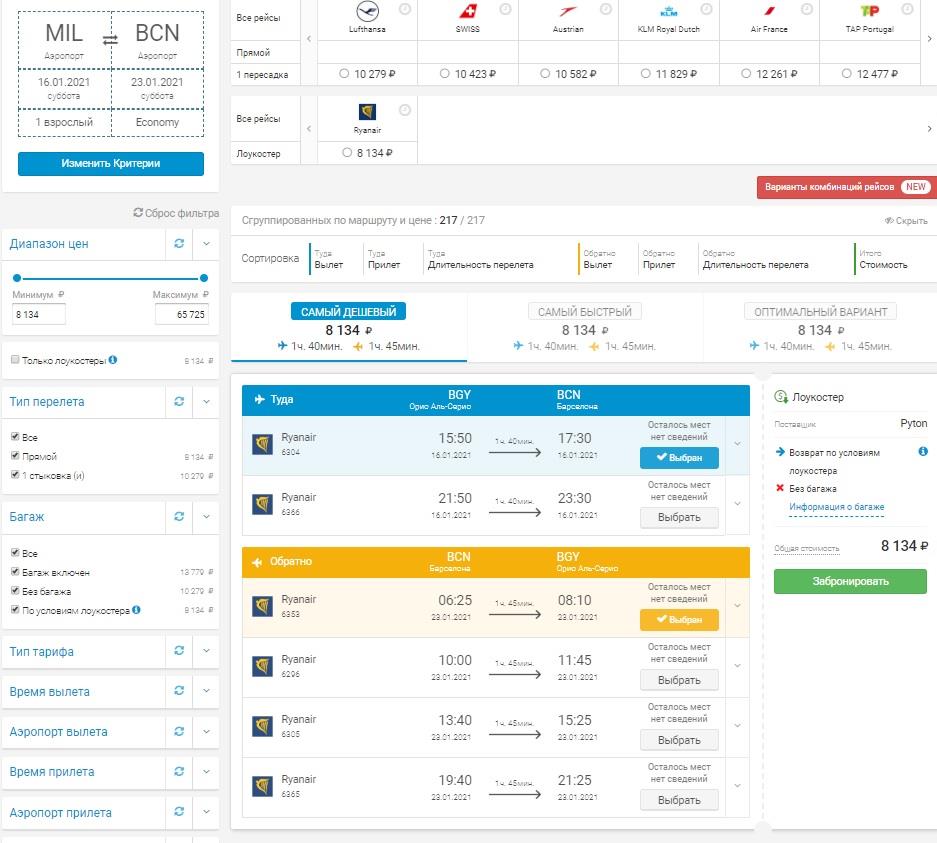Screen dimensions: 937x843
Task: Click the maximum price slider handle
Action: coord(204,278)
